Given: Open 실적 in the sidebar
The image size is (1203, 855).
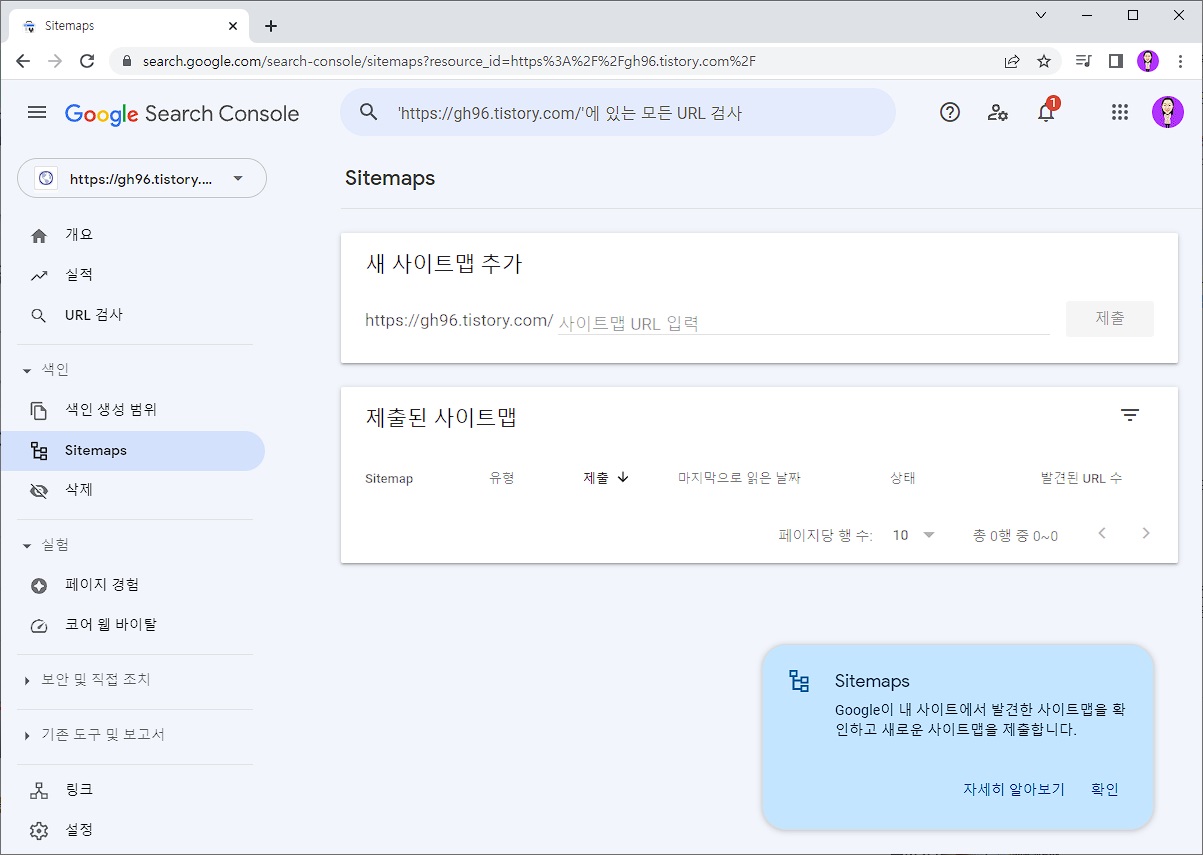Looking at the screenshot, I should (132, 275).
